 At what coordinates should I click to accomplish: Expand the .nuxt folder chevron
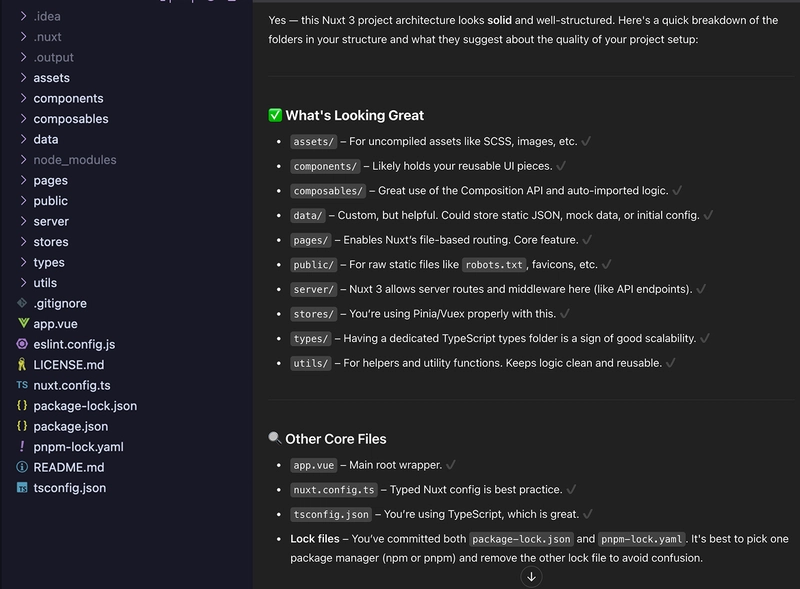23,37
